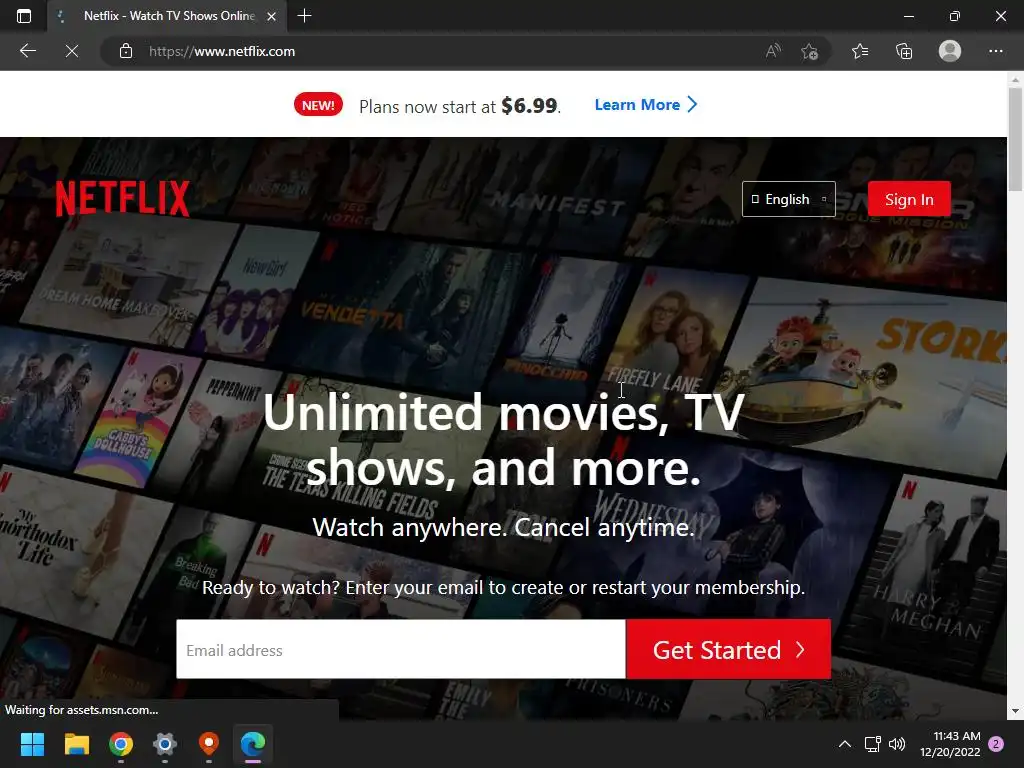The image size is (1024, 768).
Task: Click the 'Watch anywhere. Cancel anytime.' text
Action: [x=504, y=527]
